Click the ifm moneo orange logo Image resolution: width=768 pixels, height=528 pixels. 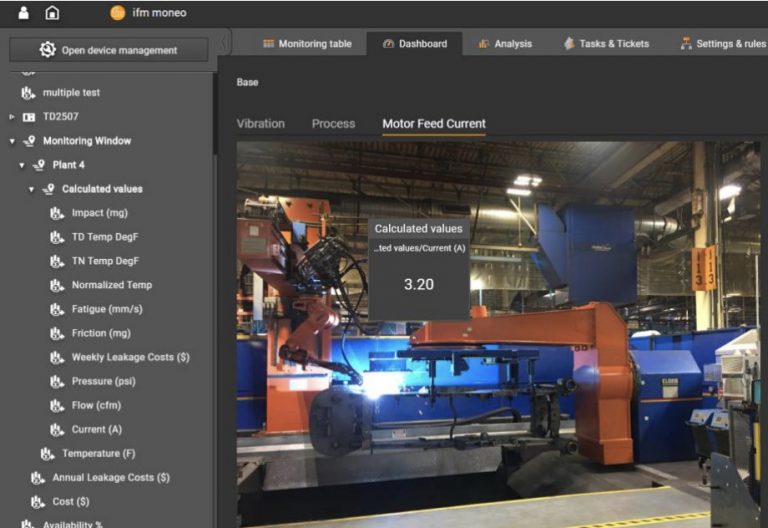(x=117, y=13)
